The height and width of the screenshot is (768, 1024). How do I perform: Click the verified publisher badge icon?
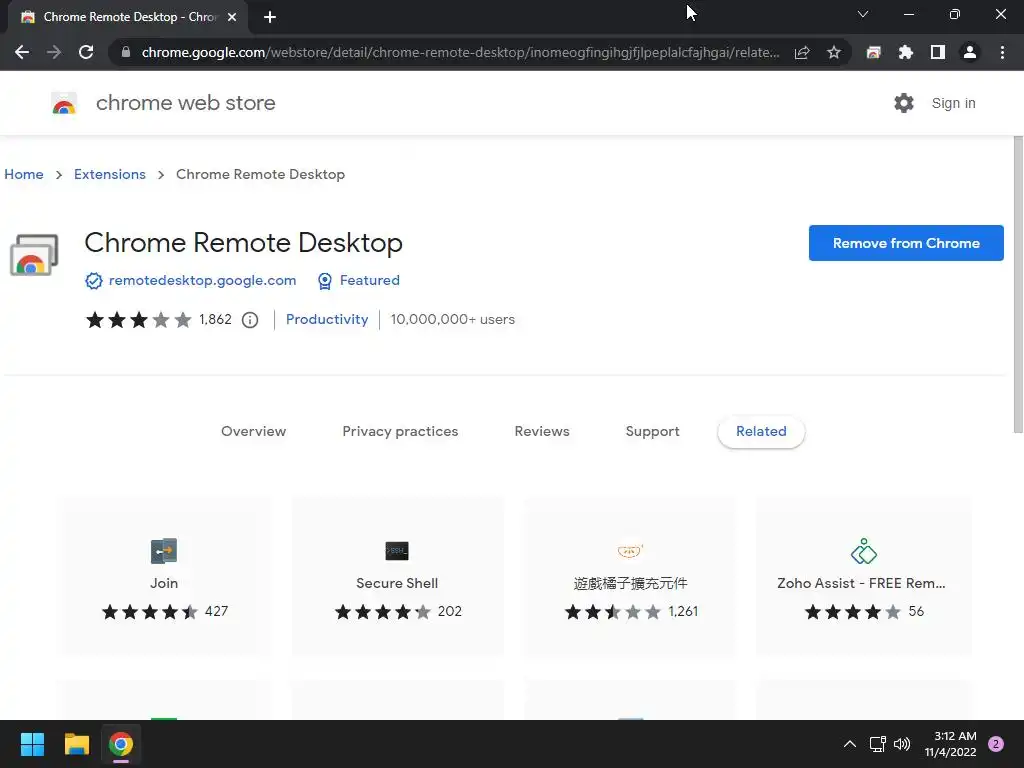click(94, 281)
